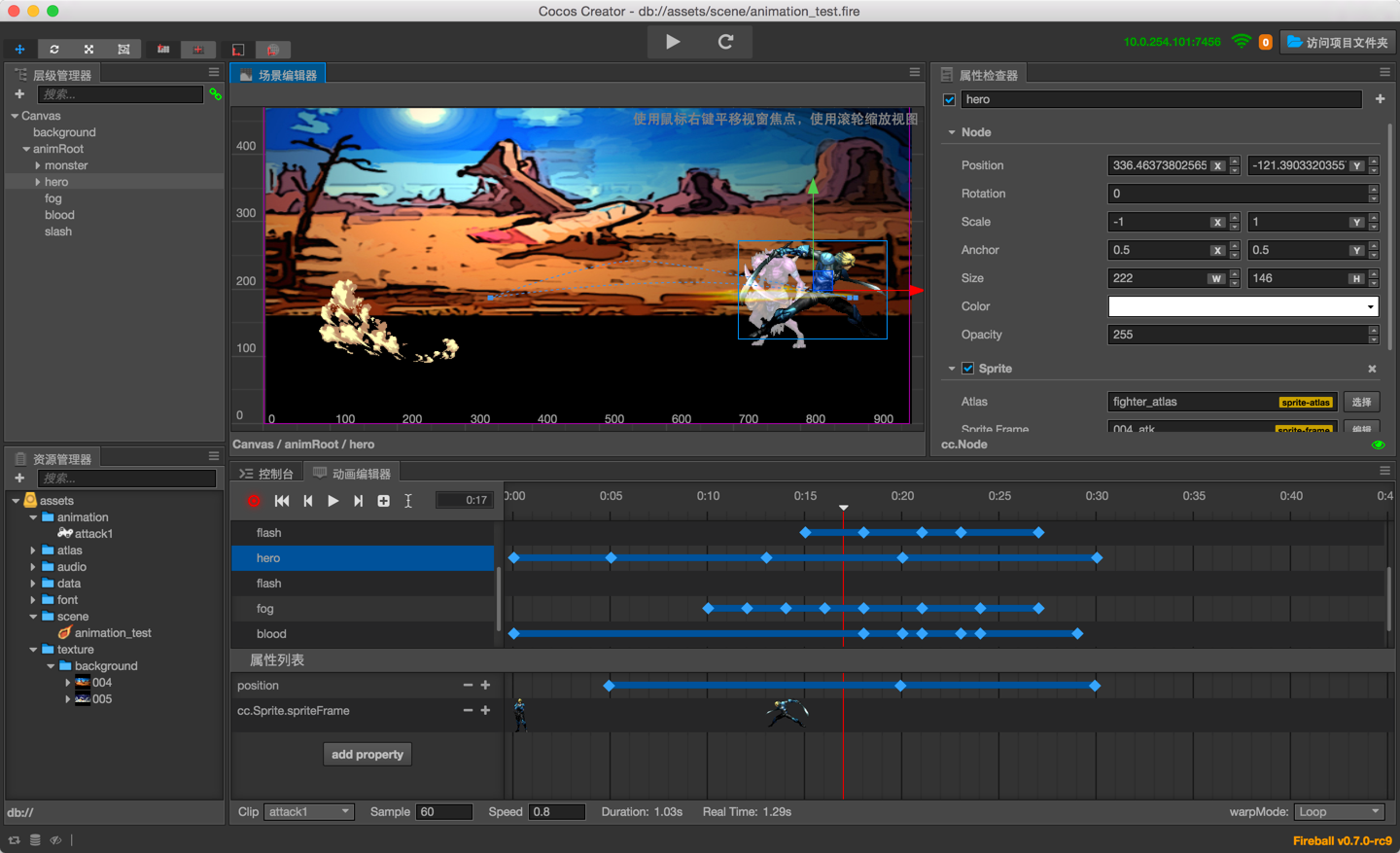The width and height of the screenshot is (1400, 853).
Task: Switch to the 控制台 console tab
Action: point(266,474)
